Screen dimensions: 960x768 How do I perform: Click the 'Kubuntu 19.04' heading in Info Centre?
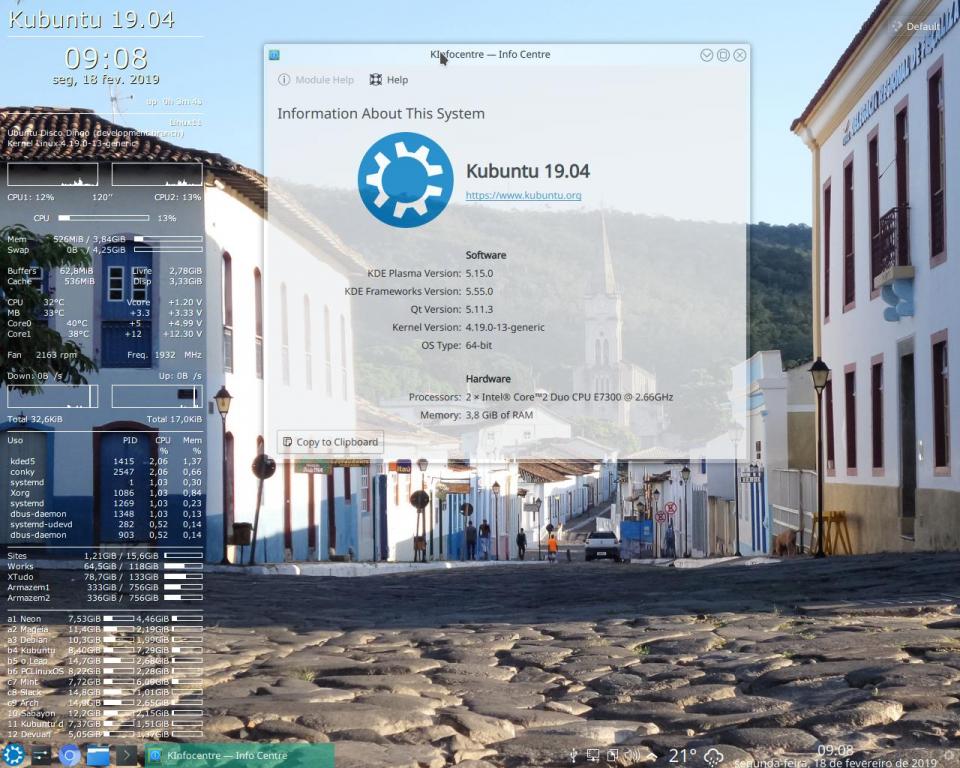point(528,171)
